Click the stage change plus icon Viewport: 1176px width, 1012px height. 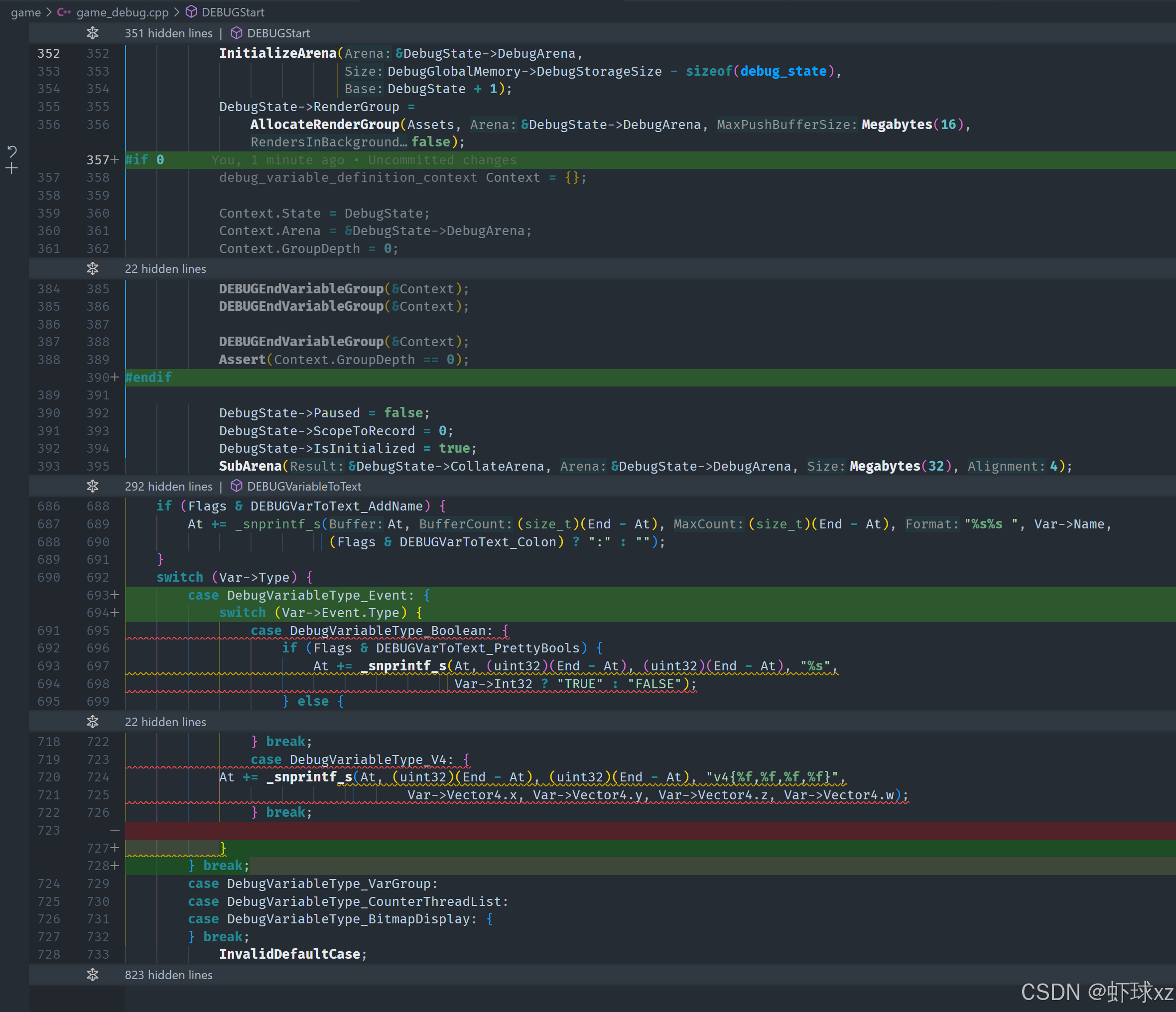point(12,168)
